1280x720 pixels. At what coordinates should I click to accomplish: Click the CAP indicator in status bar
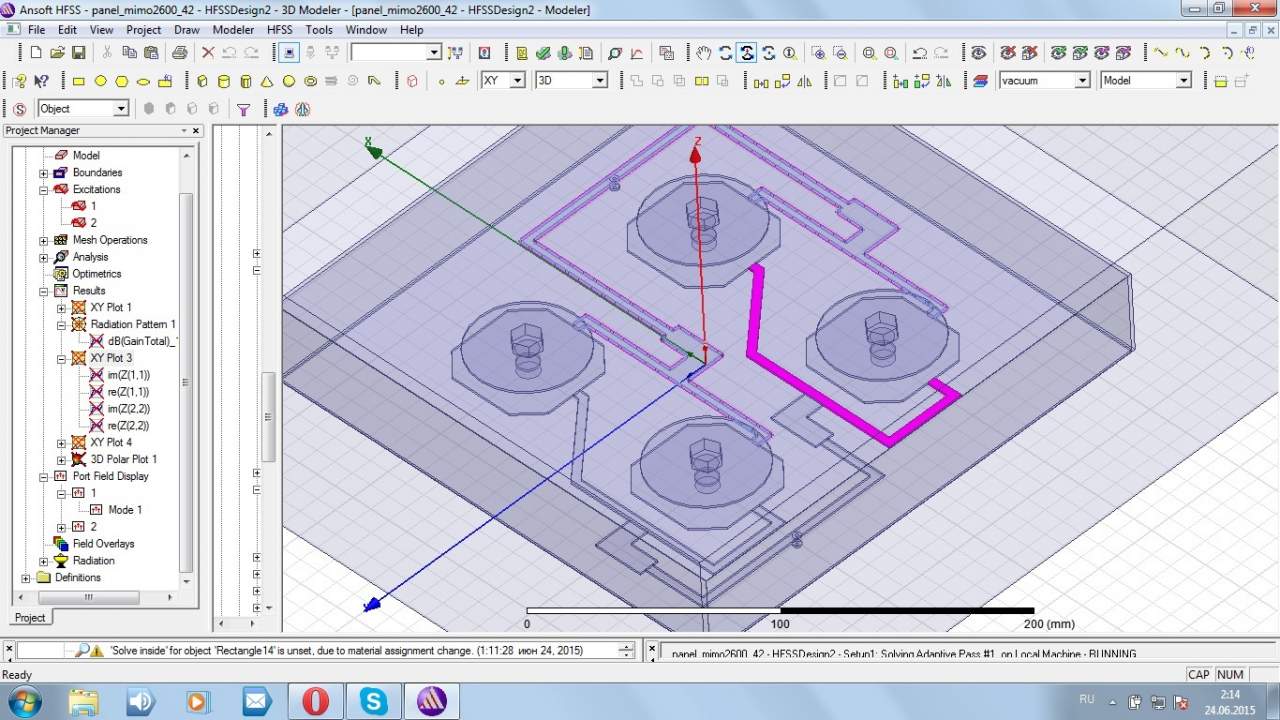tap(1199, 675)
